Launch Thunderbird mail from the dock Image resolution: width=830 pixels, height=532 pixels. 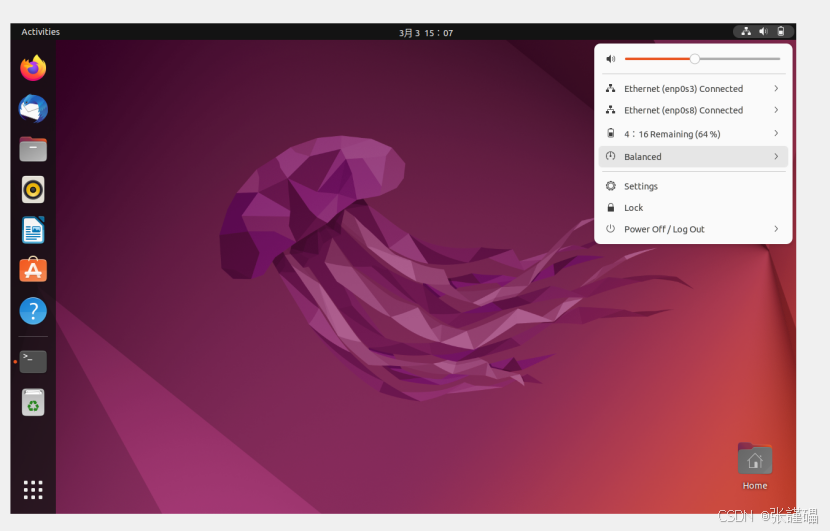(33, 109)
